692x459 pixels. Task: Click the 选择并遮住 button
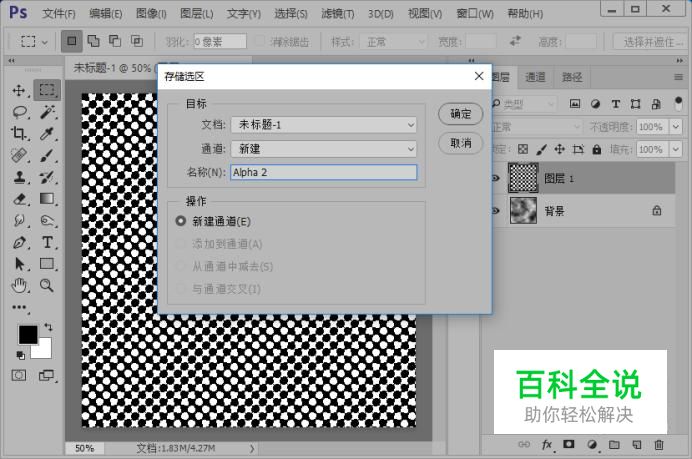[x=651, y=42]
